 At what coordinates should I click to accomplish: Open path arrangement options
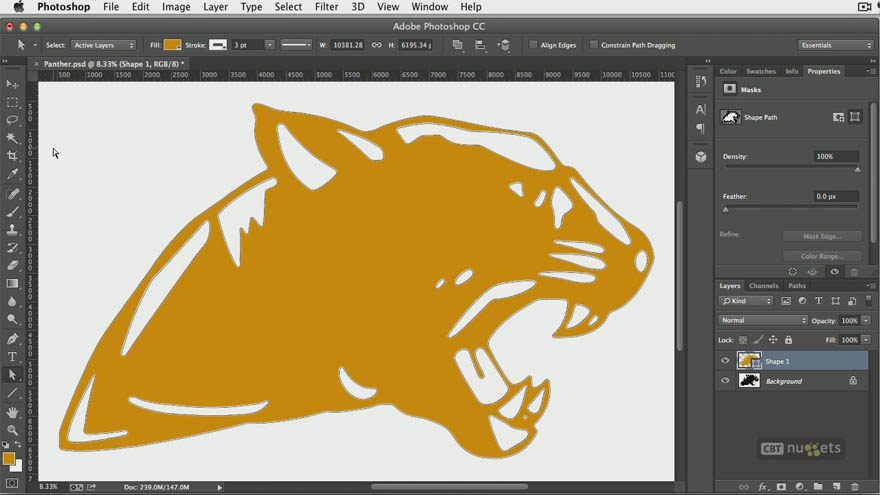tap(503, 45)
